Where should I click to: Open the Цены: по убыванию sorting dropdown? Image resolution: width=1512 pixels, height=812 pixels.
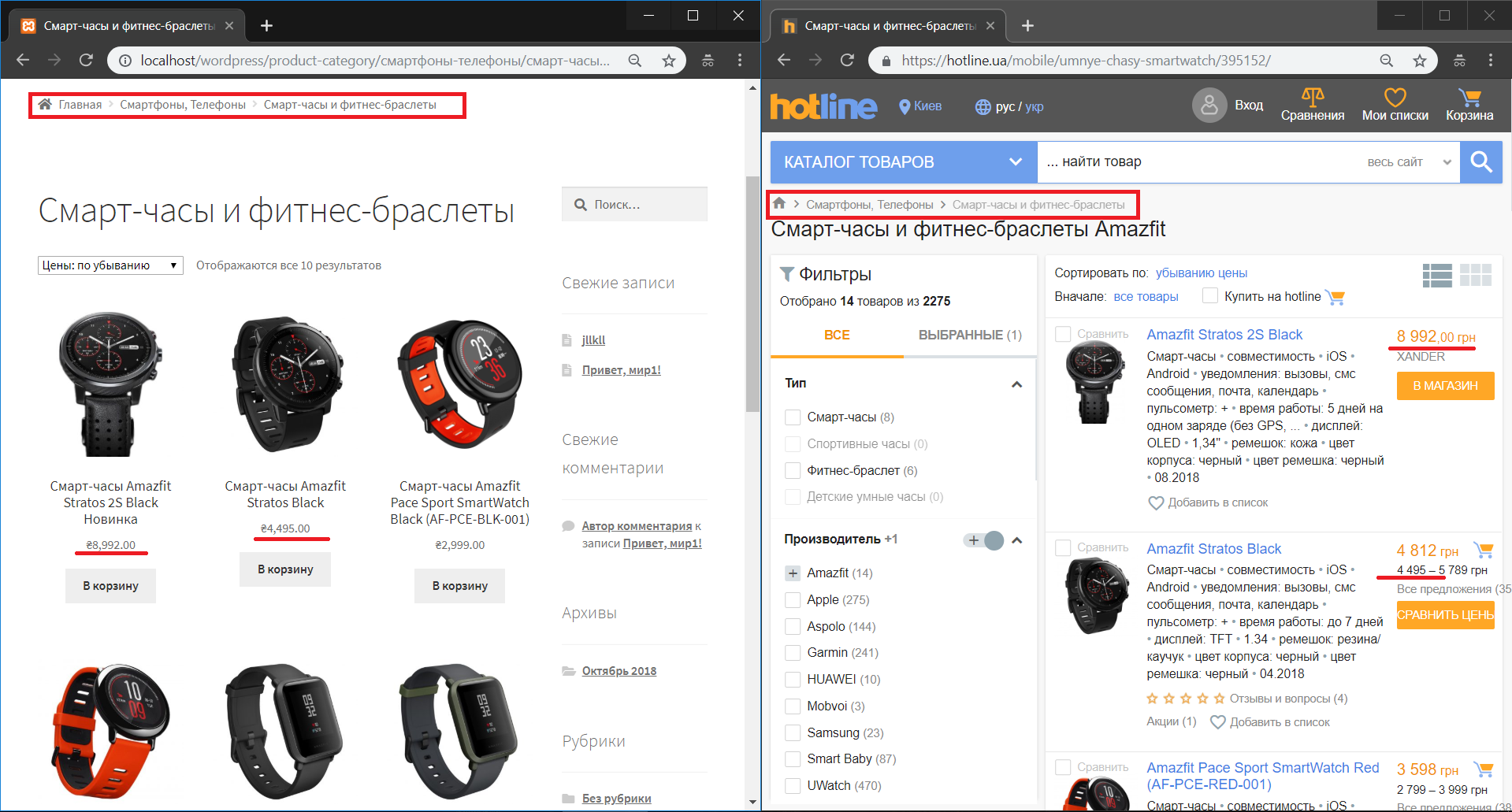pyautogui.click(x=110, y=265)
